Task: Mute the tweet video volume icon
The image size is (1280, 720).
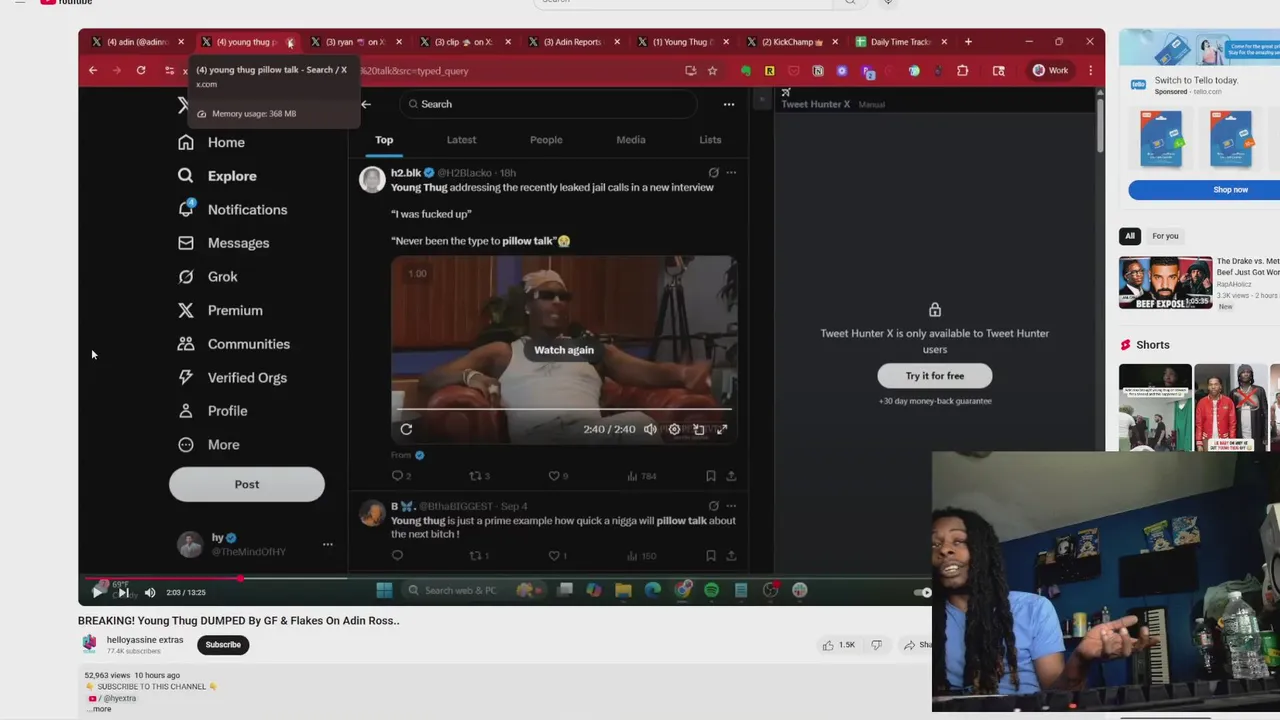Action: point(650,429)
